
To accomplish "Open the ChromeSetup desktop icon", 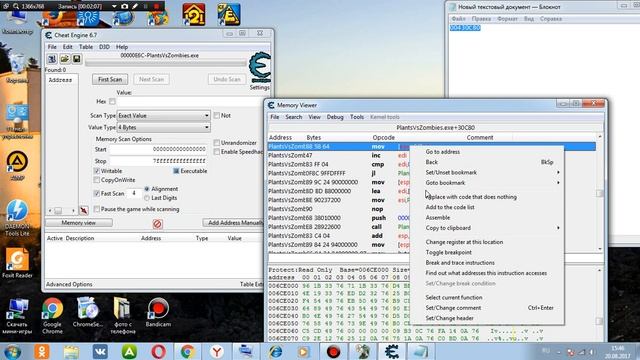I will coord(87,312).
